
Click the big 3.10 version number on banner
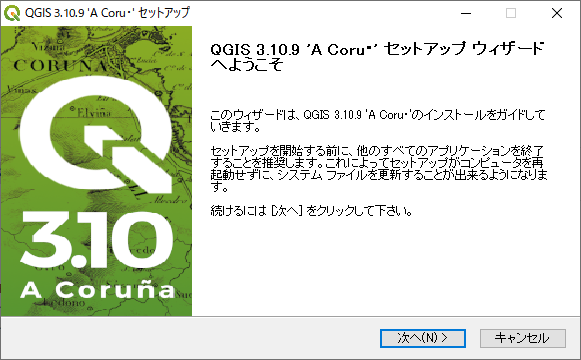click(97, 240)
